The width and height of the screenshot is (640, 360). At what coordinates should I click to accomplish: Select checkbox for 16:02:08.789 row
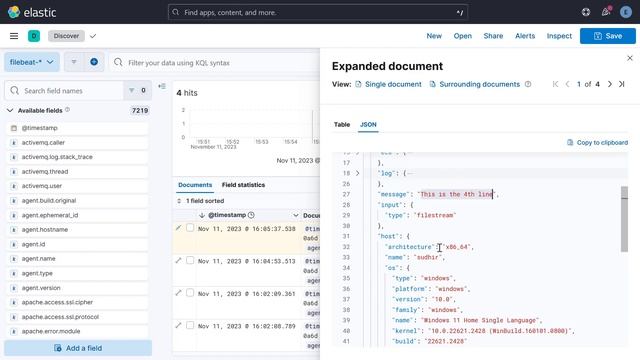pyautogui.click(x=190, y=325)
